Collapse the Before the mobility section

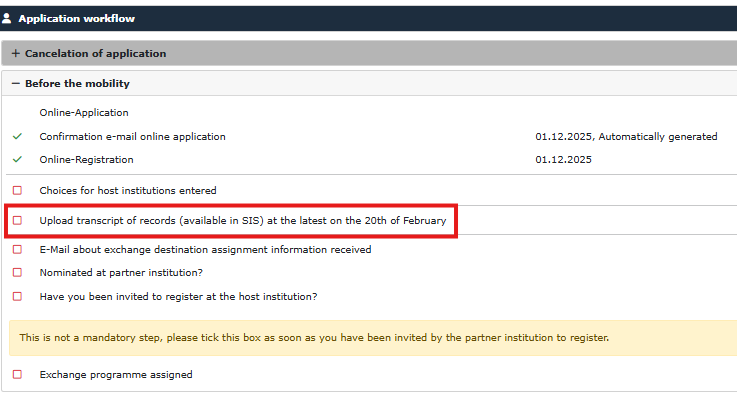(x=77, y=84)
